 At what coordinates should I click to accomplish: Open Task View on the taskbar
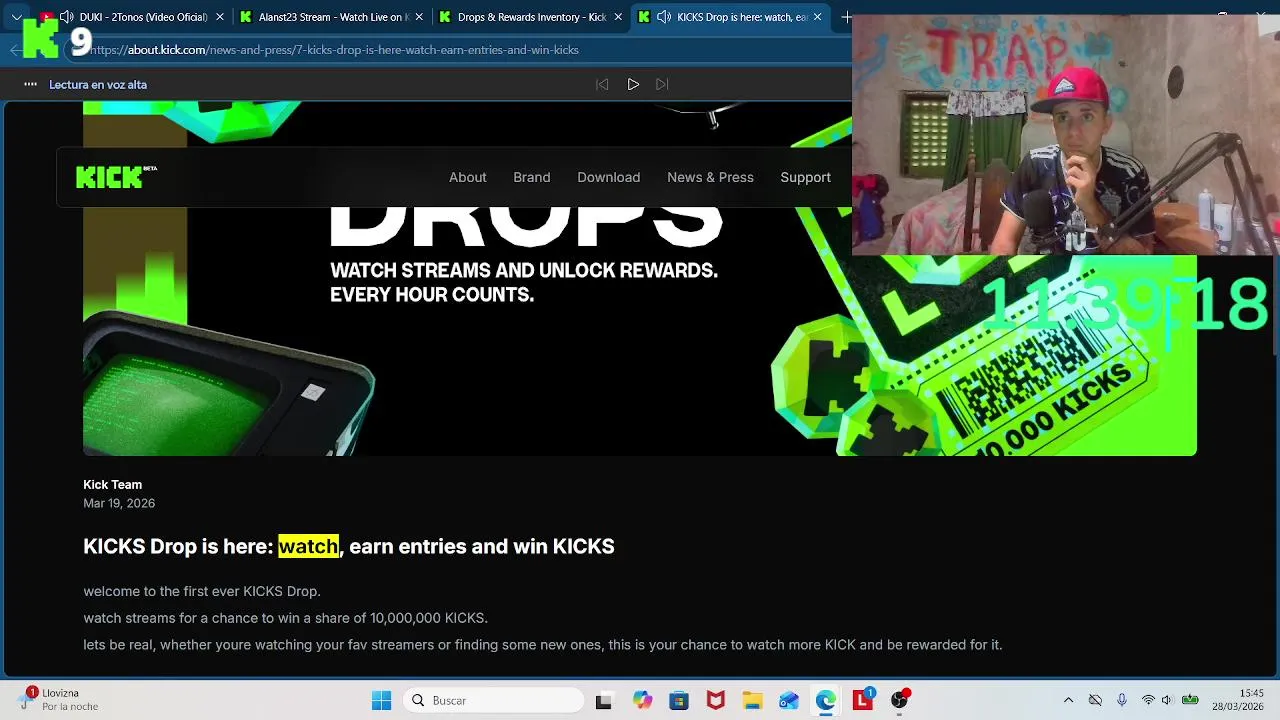603,701
